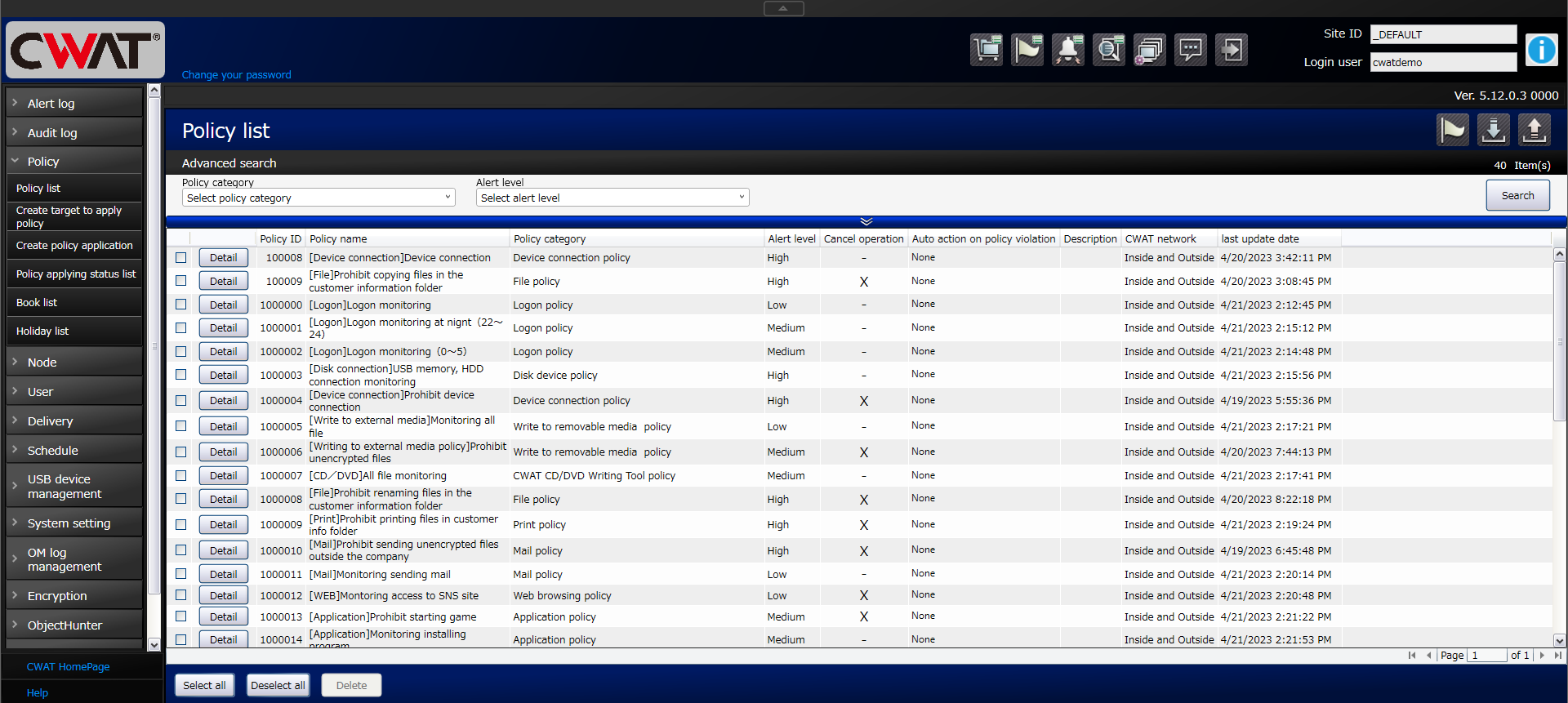1568x703 pixels.
Task: Open the blue information icon
Action: (x=1542, y=50)
